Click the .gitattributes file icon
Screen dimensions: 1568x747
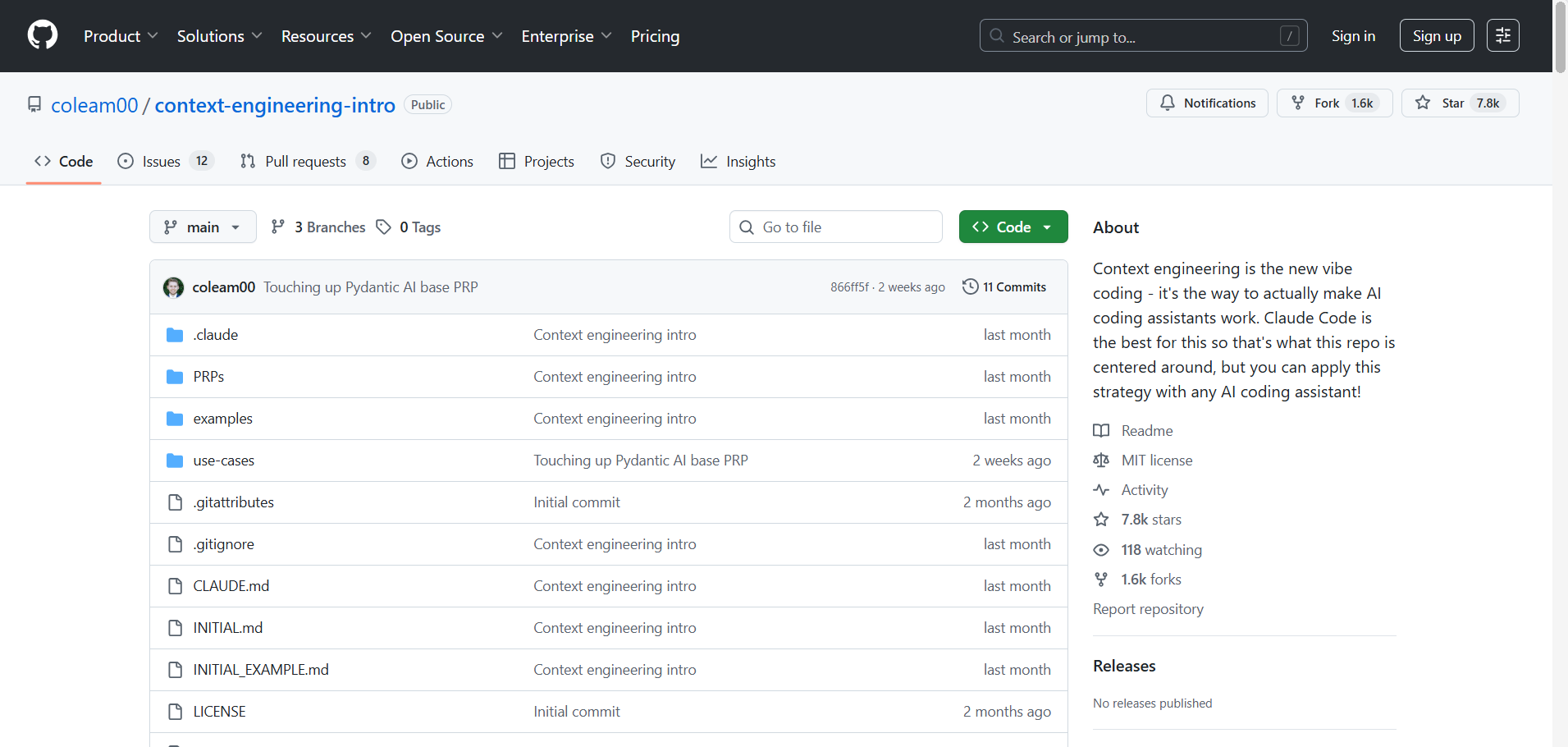point(175,502)
